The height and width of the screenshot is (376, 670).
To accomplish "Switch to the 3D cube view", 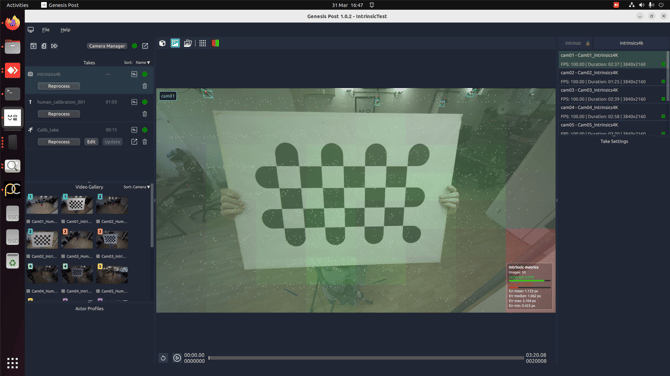I will (x=162, y=43).
